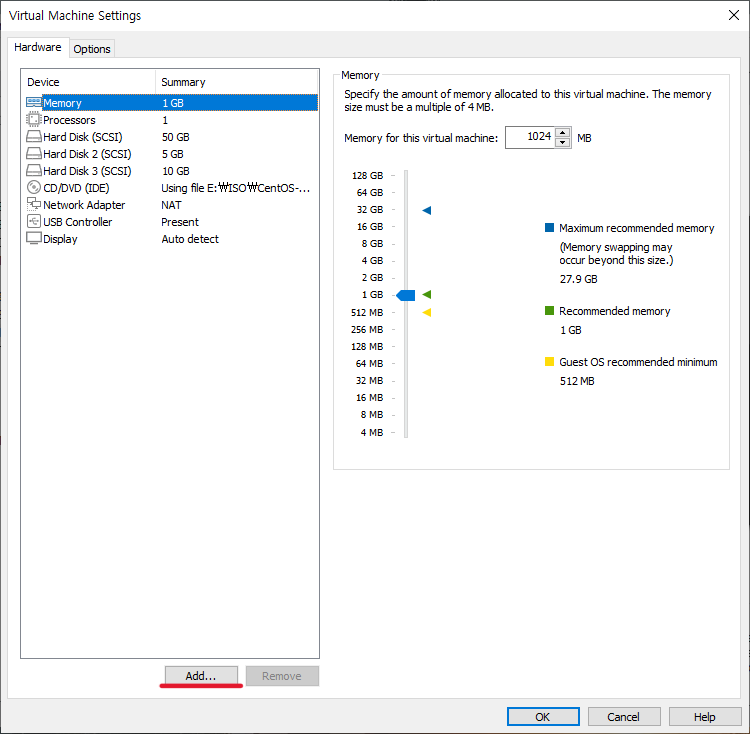
Task: Click the Hard Disk (SCSI) drive icon
Action: pos(33,137)
